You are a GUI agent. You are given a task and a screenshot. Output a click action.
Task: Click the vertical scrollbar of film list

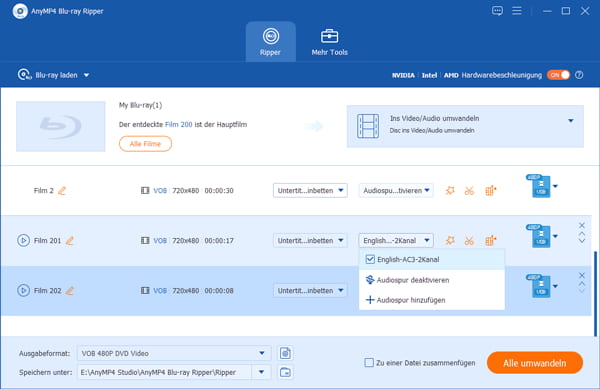tap(595, 294)
